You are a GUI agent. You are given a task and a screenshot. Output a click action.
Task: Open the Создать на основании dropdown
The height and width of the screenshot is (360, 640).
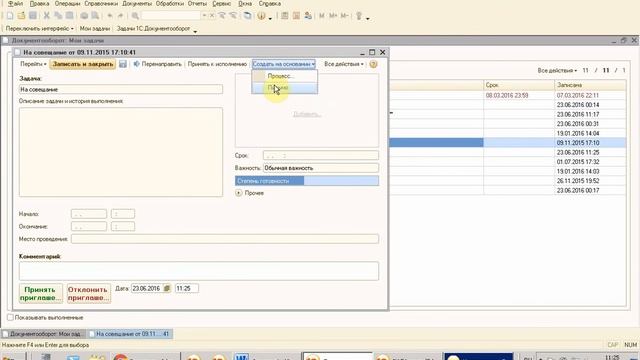pyautogui.click(x=284, y=64)
